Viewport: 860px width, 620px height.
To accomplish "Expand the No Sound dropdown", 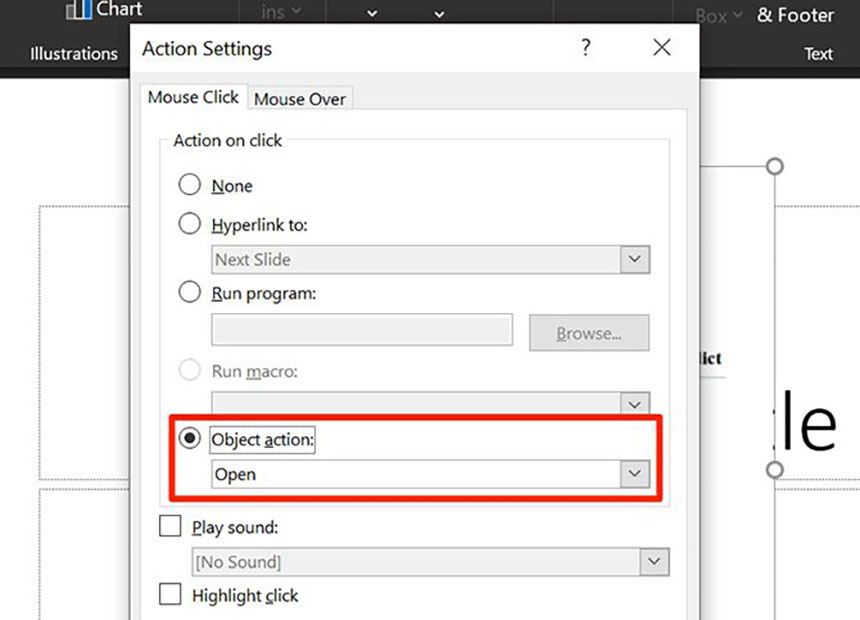I will click(654, 562).
